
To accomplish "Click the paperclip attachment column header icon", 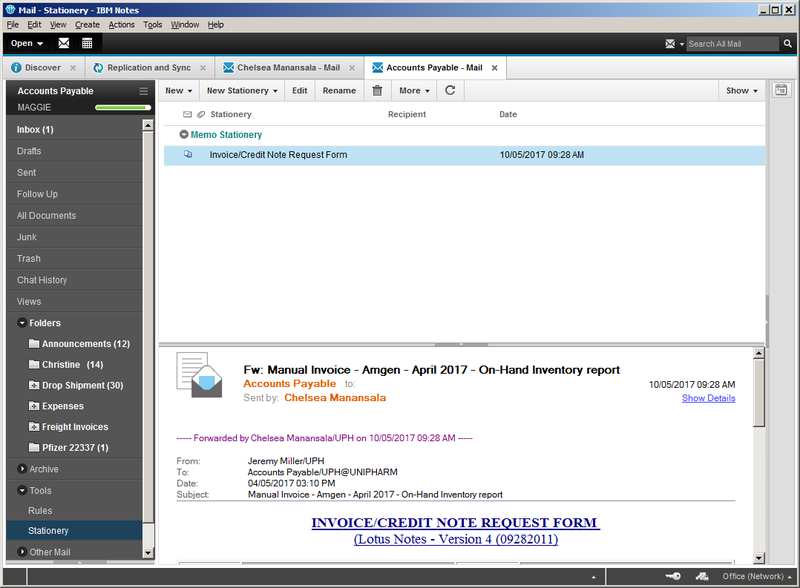I will 201,114.
